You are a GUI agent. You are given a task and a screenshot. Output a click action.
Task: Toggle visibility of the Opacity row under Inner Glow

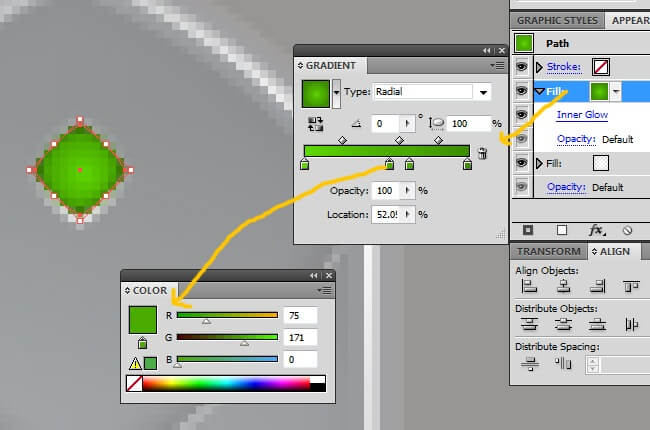click(521, 138)
